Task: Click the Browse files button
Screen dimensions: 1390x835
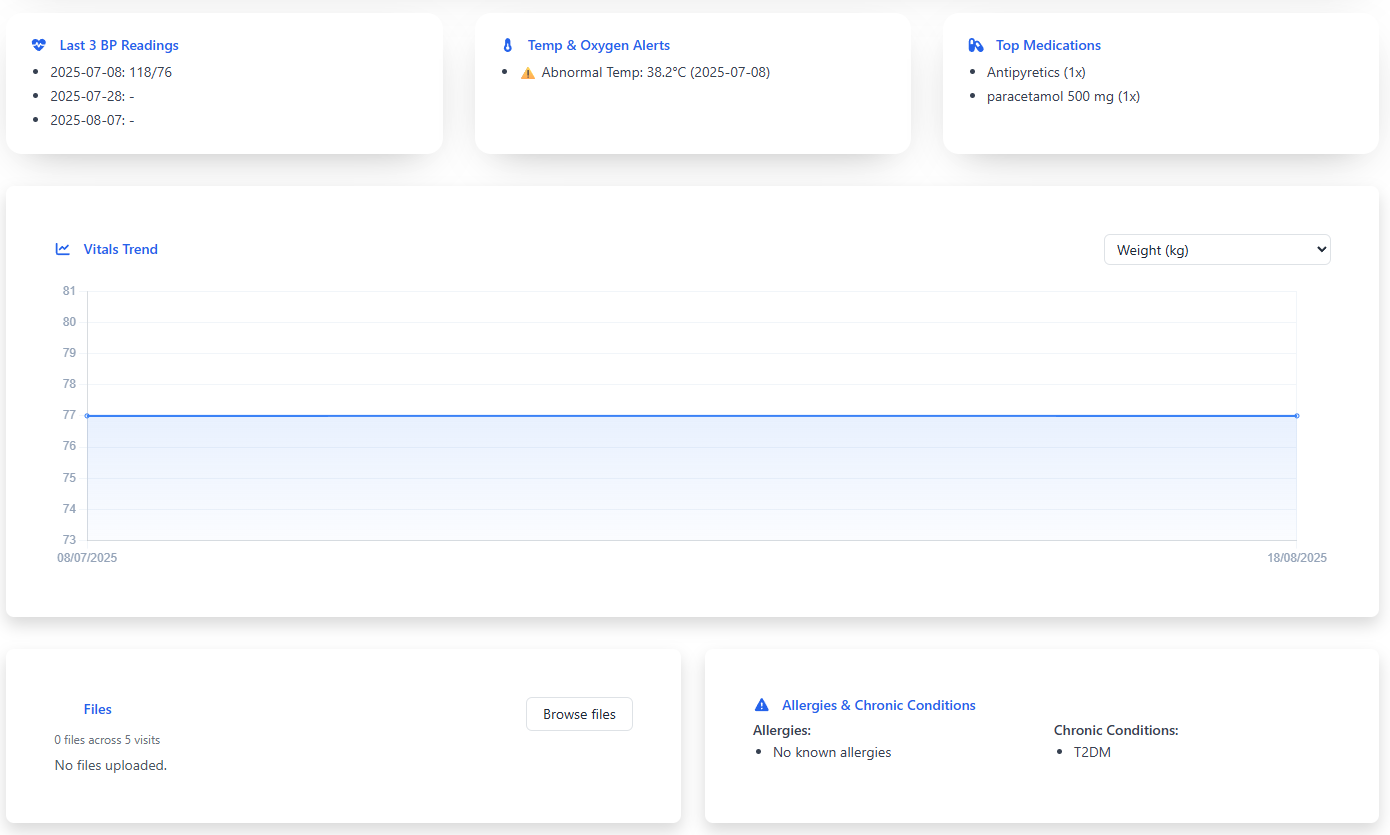Action: click(x=579, y=714)
